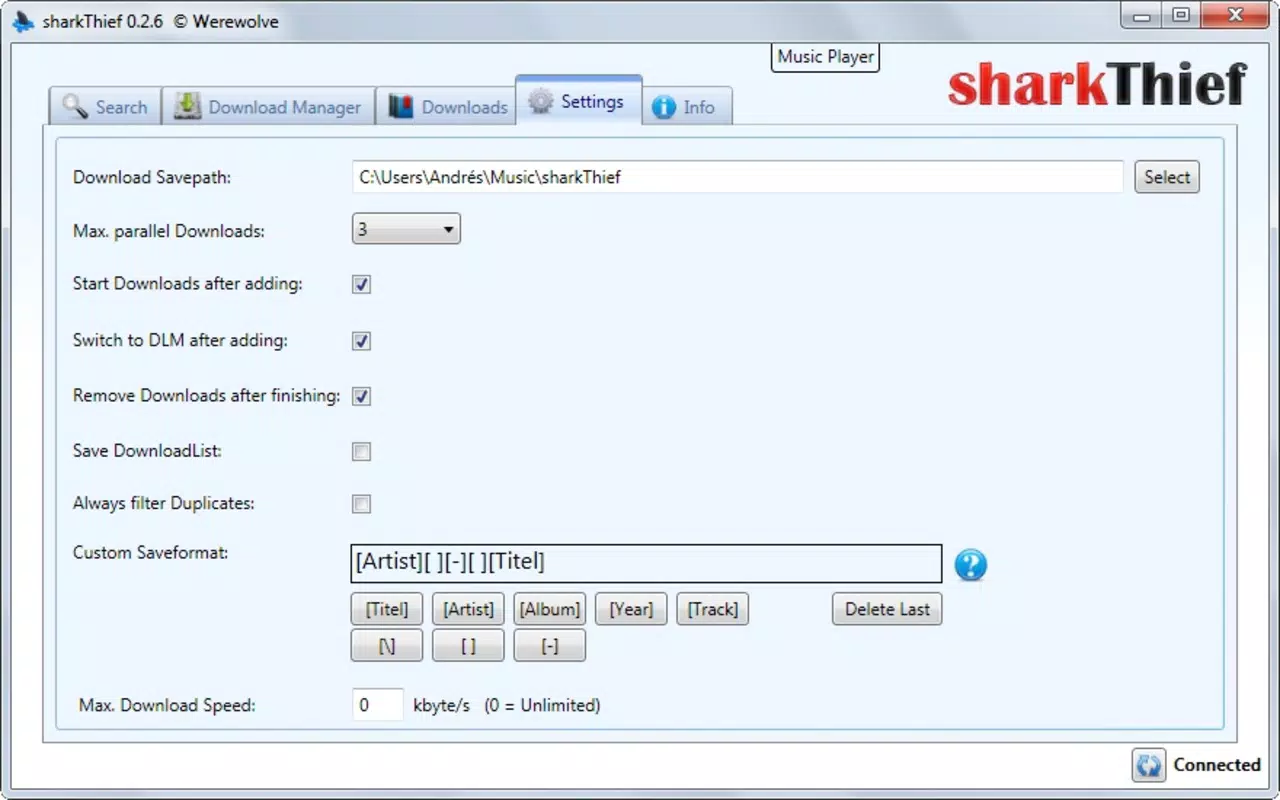Click the 'Max. Download Speed:' label
This screenshot has height=800, width=1280.
(167, 706)
